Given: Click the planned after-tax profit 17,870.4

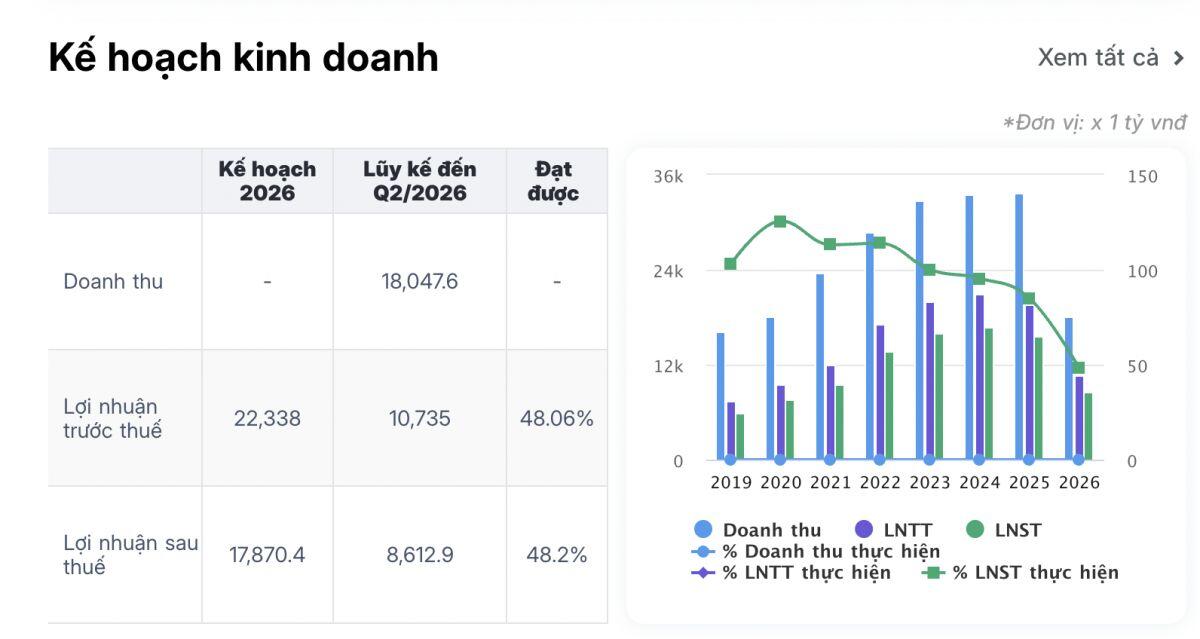Looking at the screenshot, I should (x=267, y=555).
